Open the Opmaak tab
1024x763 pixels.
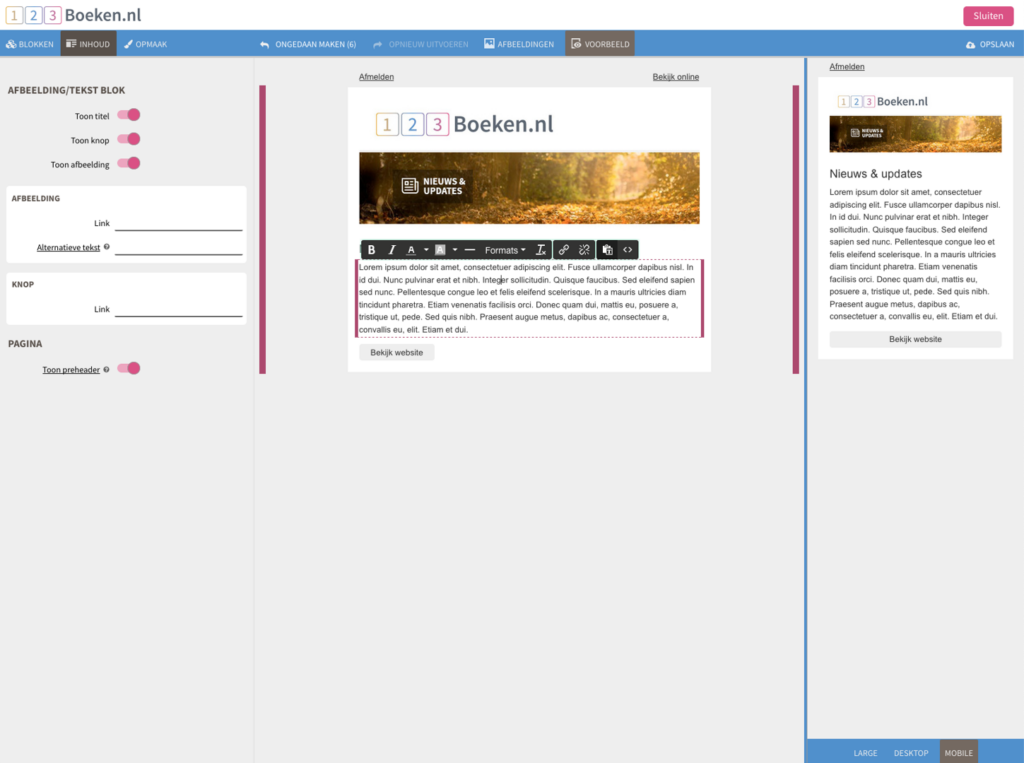[146, 44]
